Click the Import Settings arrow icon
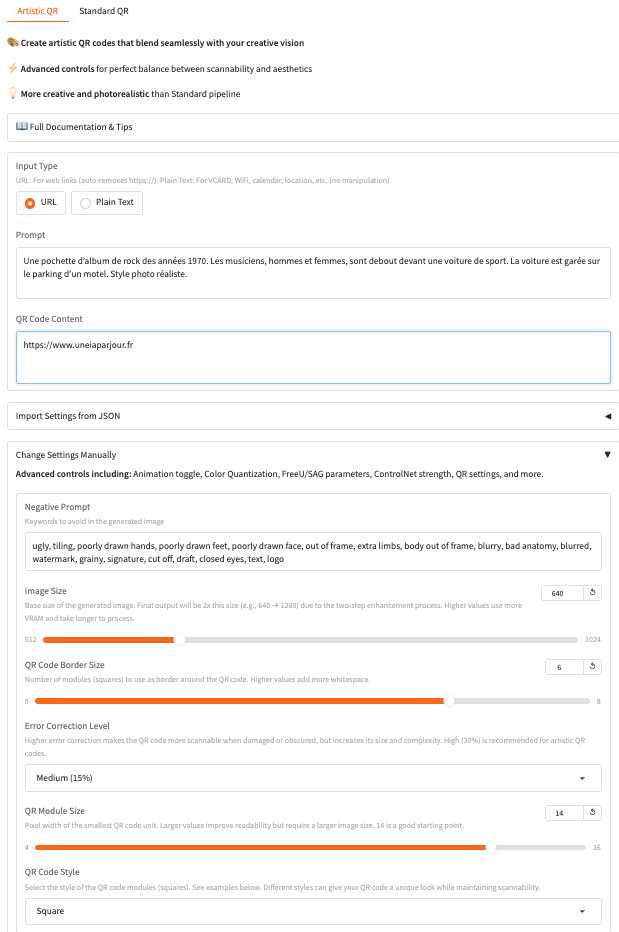This screenshot has width=619, height=932. pyautogui.click(x=607, y=416)
